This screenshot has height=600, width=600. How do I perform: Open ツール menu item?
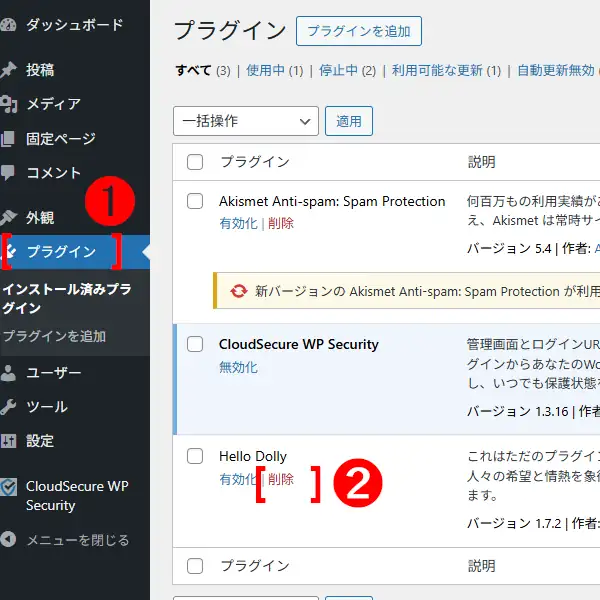pyautogui.click(x=47, y=407)
